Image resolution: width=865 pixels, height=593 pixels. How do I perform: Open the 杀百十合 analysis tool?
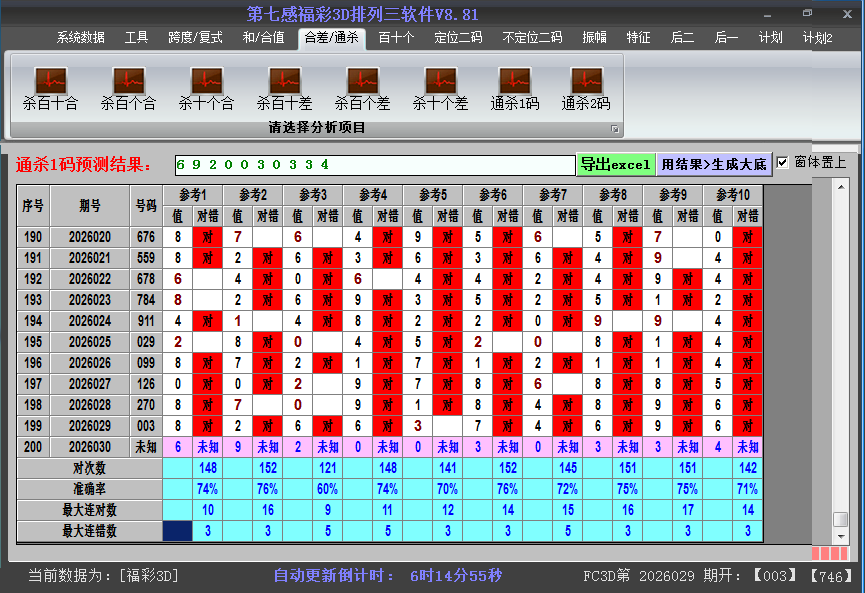click(x=50, y=88)
